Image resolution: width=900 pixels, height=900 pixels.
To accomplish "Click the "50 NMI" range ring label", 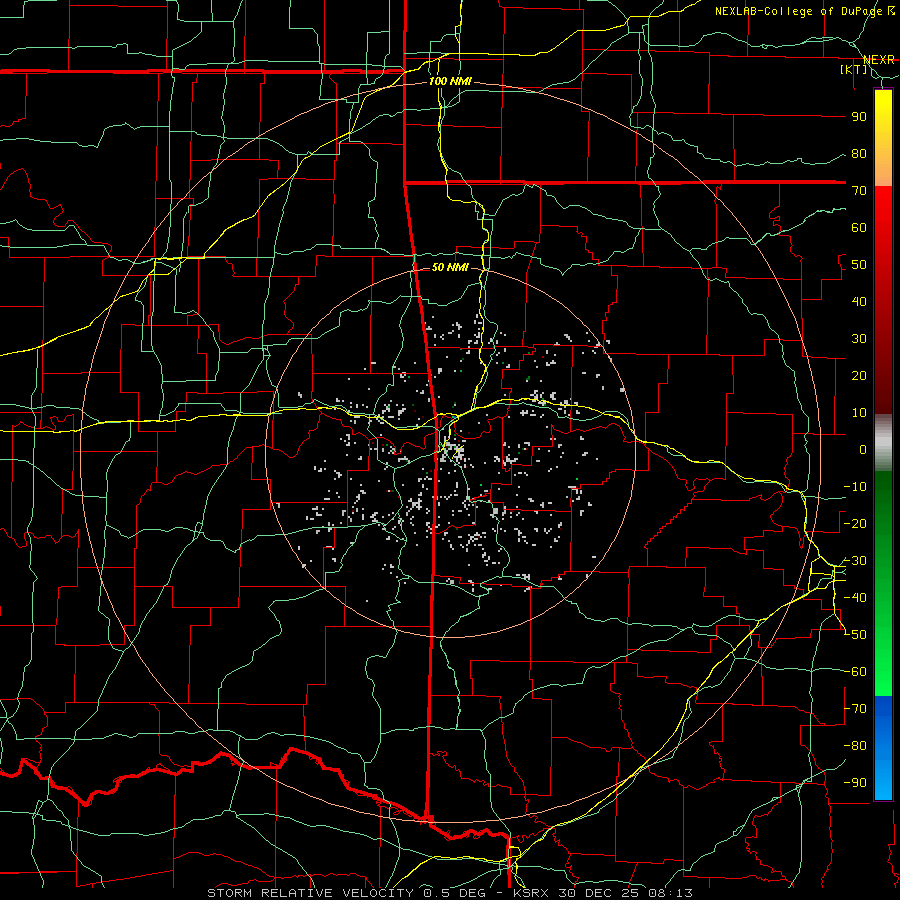I will pyautogui.click(x=450, y=267).
